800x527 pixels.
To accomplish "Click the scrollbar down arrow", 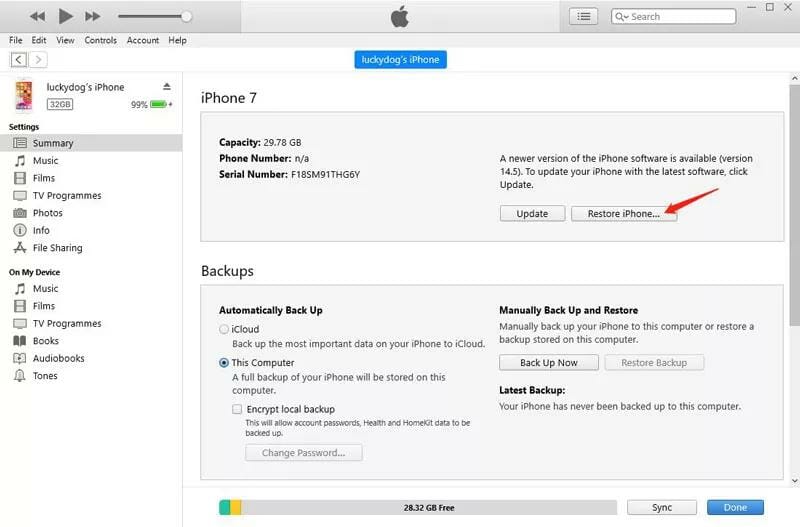I will click(x=794, y=481).
